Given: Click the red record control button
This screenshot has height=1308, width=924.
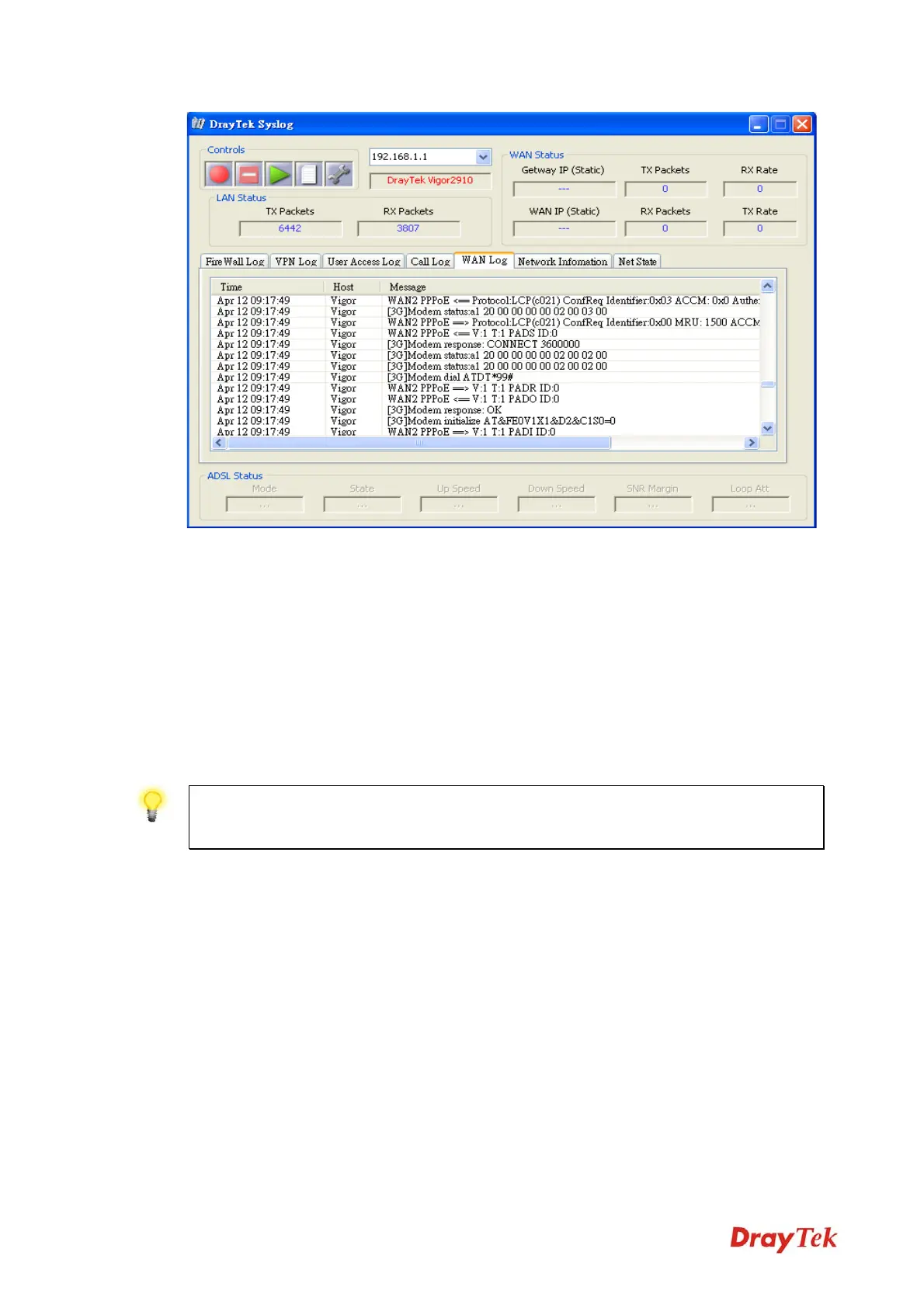Looking at the screenshot, I should [x=219, y=174].
